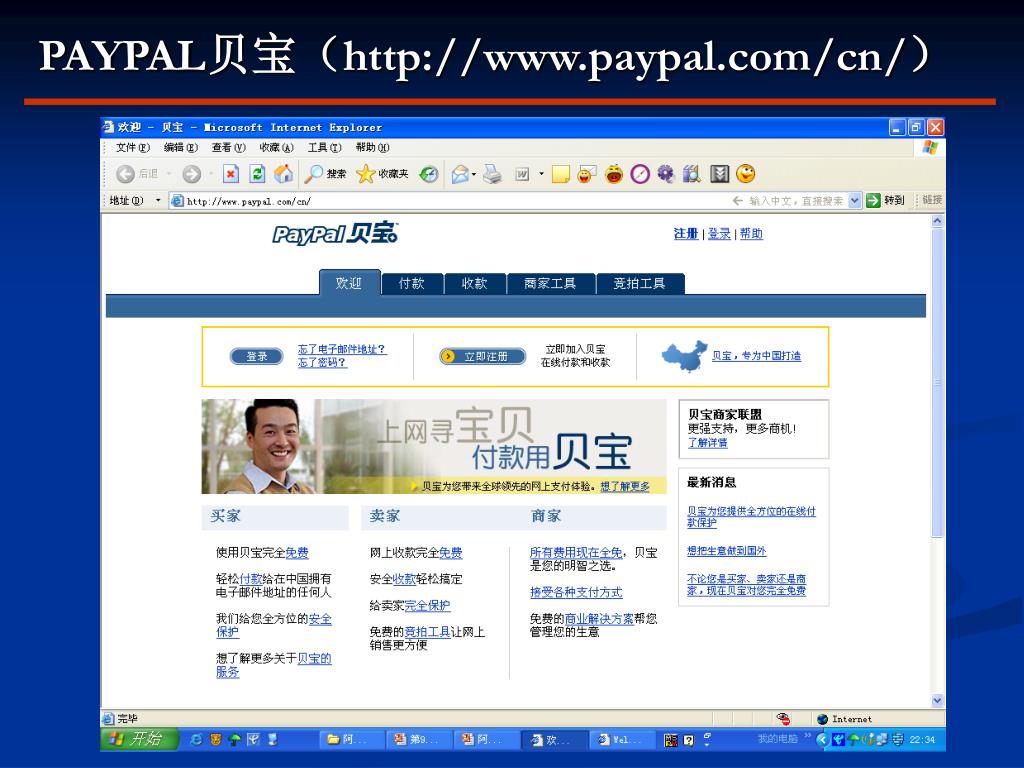Open the Mail icon dropdown arrow
This screenshot has width=1024, height=768.
pos(473,174)
